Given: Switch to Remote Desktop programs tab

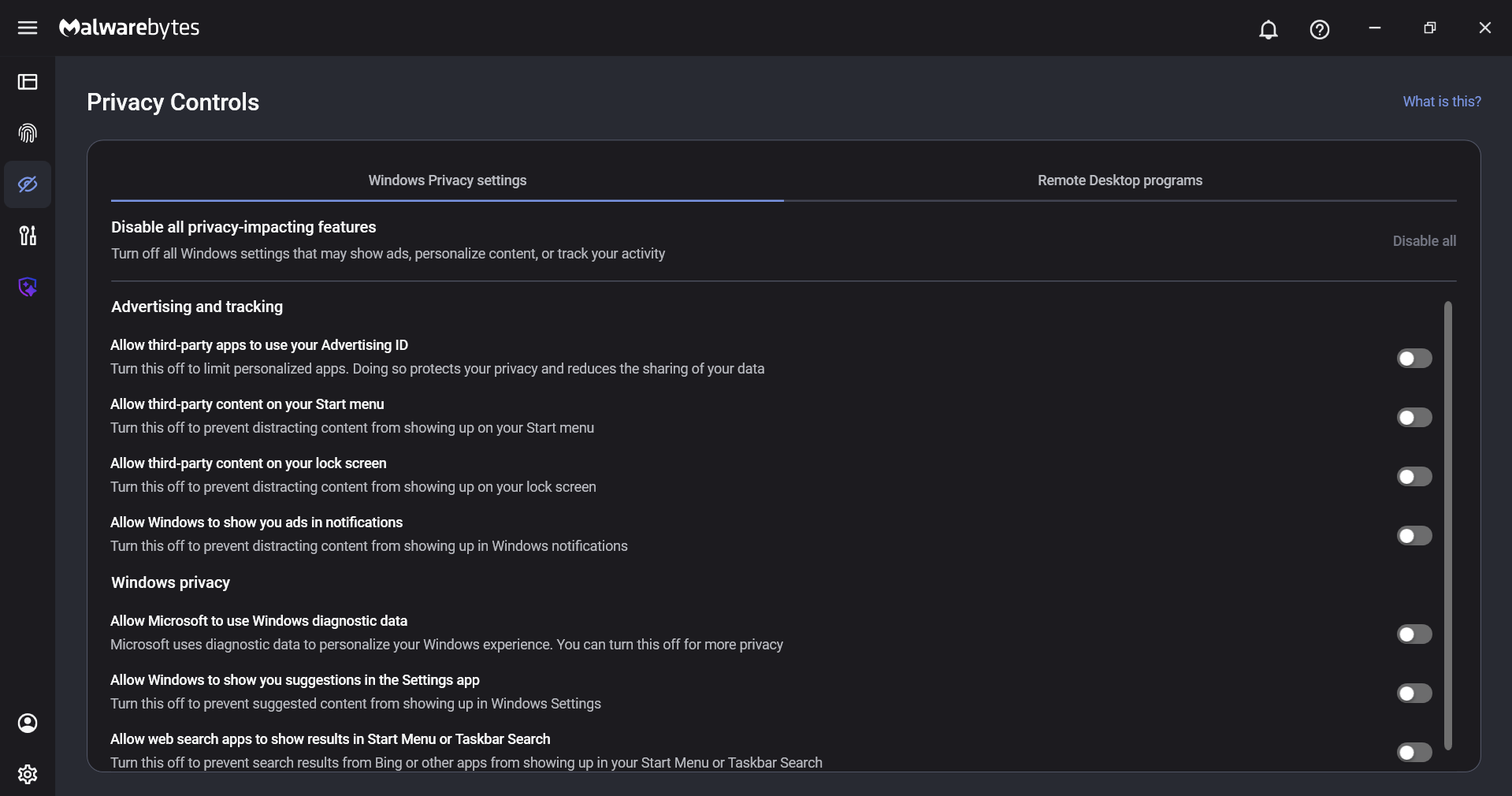Looking at the screenshot, I should coord(1120,180).
